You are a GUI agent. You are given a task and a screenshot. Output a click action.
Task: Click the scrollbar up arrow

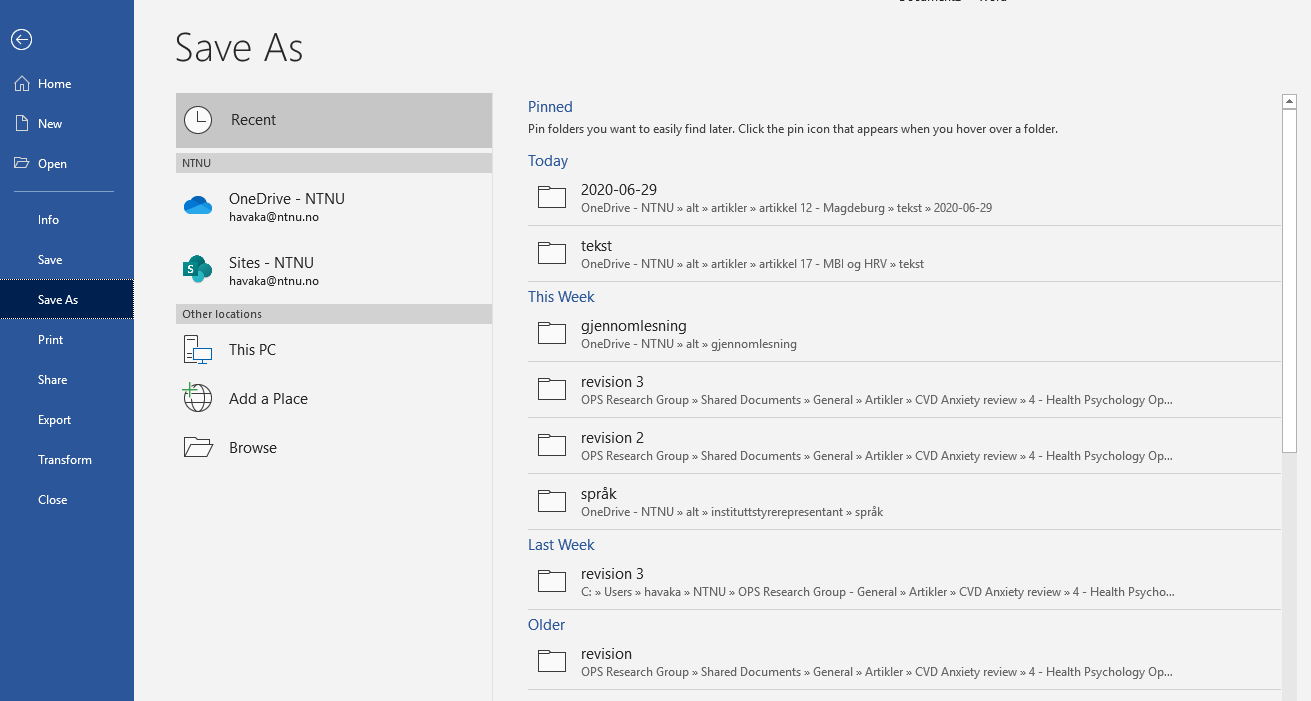coord(1289,101)
